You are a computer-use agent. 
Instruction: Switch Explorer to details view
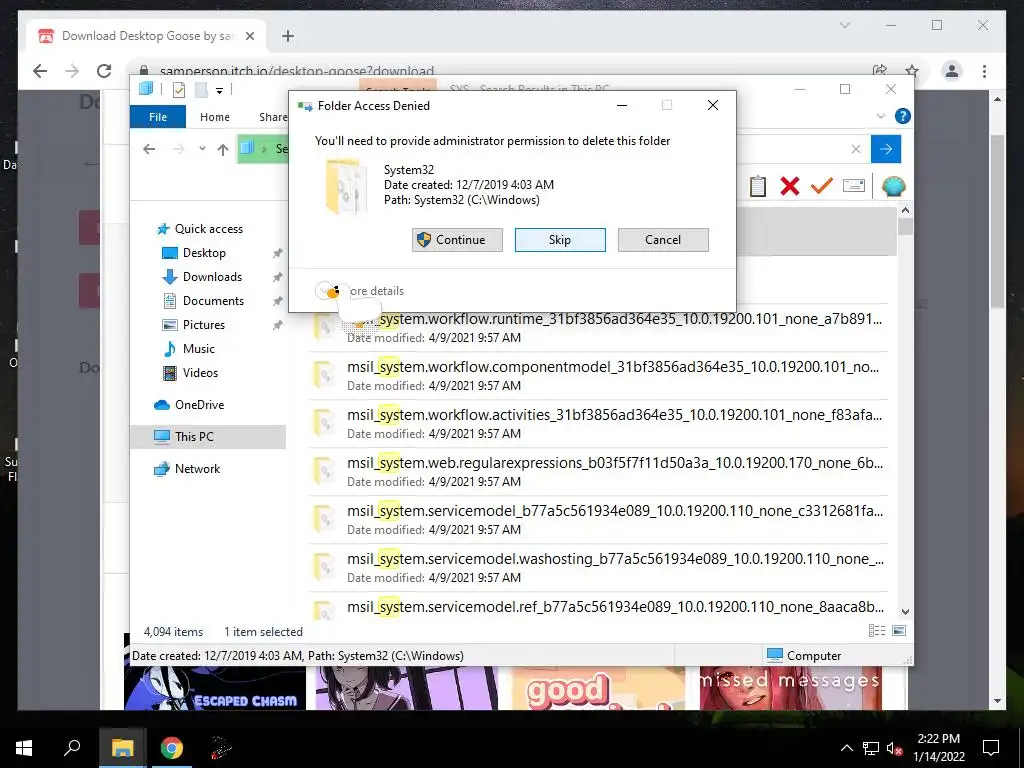(876, 630)
